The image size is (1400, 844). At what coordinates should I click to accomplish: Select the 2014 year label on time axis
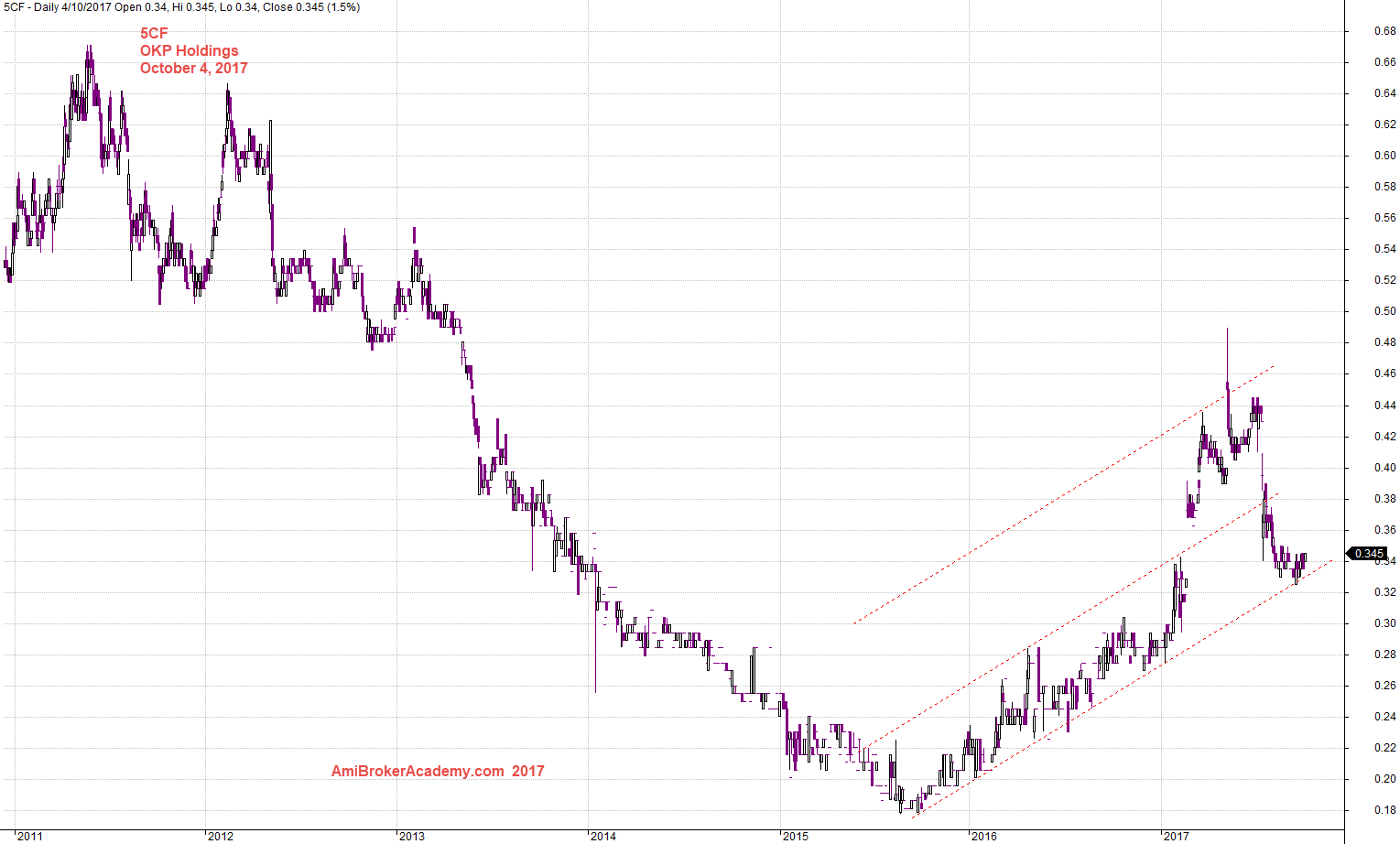[603, 836]
